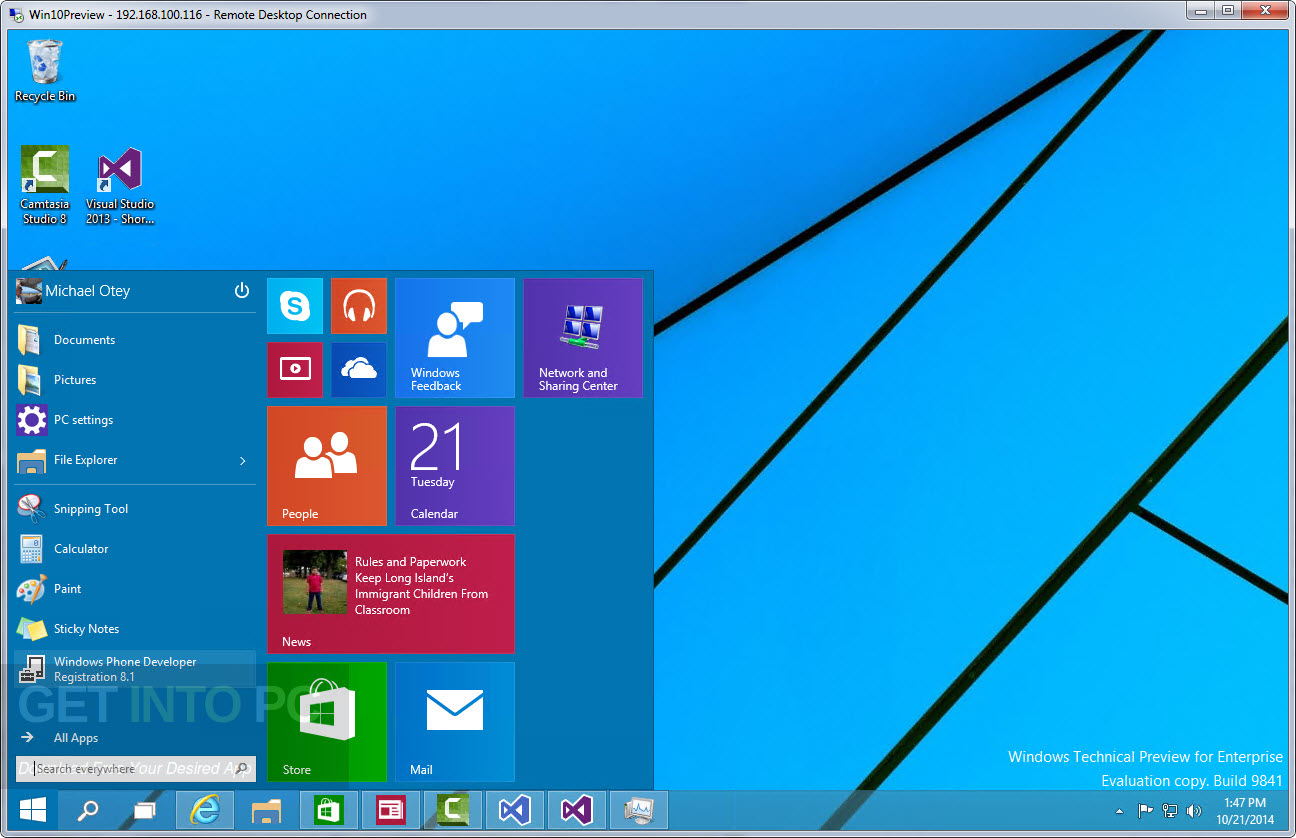
Task: Launch Snipping Tool from Start menu
Action: pos(135,509)
